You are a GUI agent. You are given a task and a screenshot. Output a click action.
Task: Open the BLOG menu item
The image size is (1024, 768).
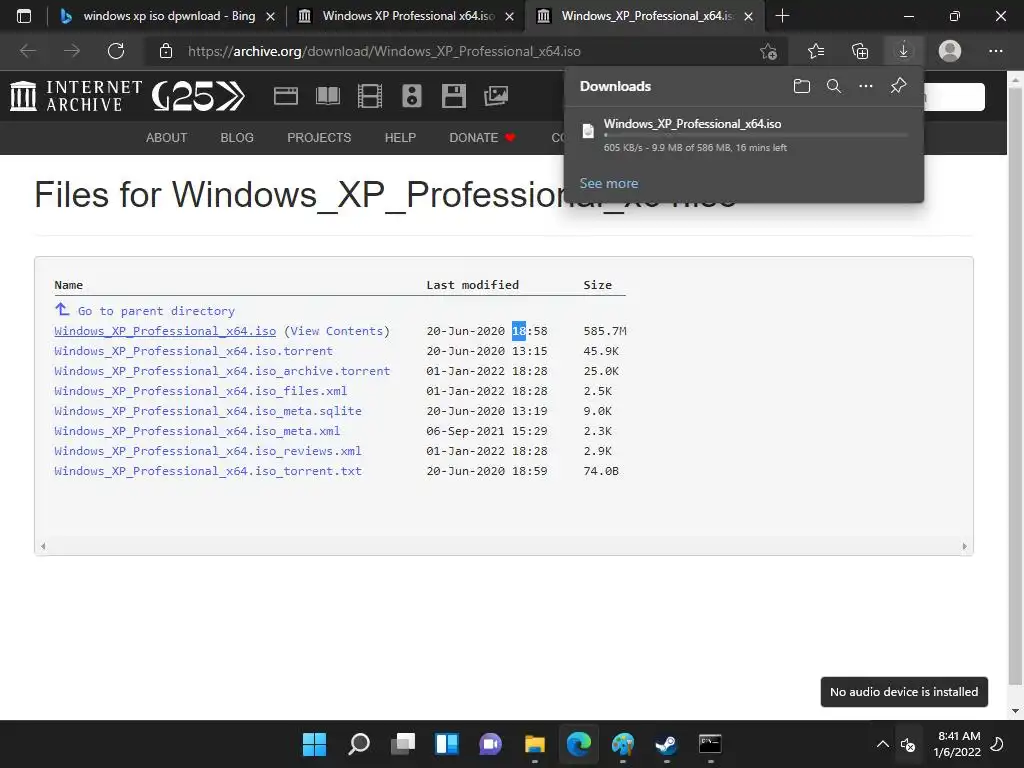[x=237, y=138]
